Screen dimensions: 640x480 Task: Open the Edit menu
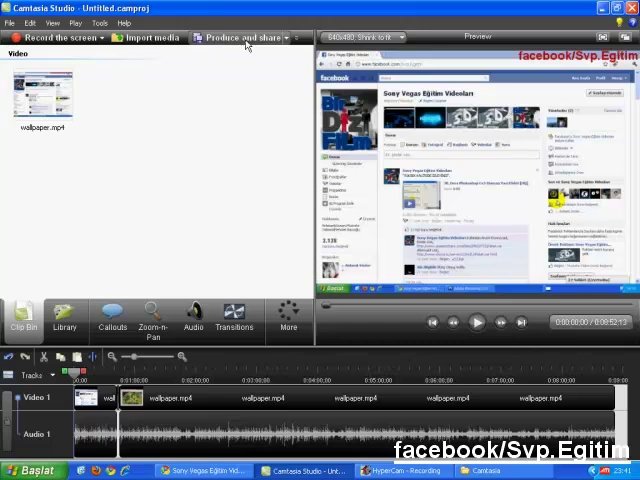click(30, 23)
